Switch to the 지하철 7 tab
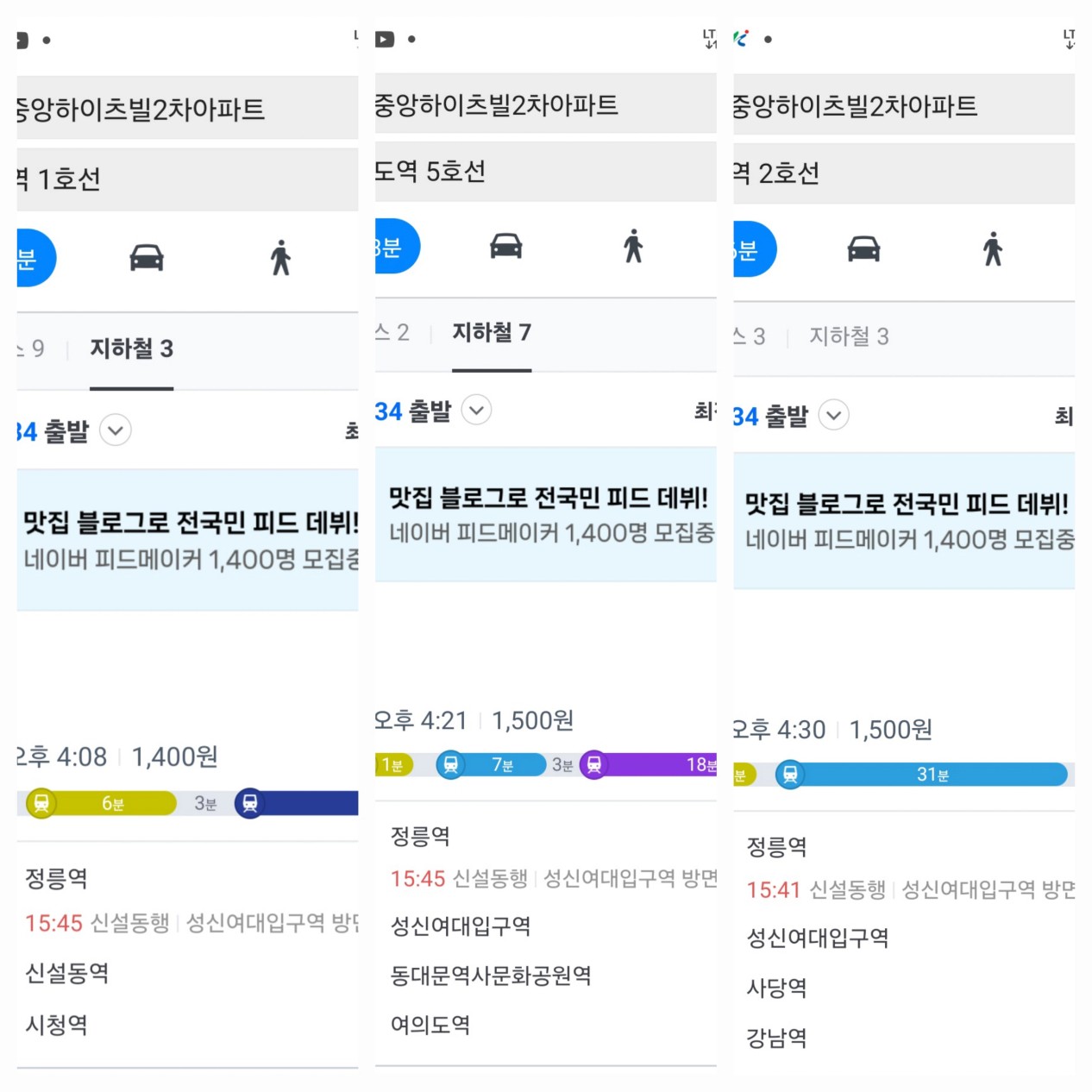This screenshot has height=1092, width=1092. coord(492,333)
